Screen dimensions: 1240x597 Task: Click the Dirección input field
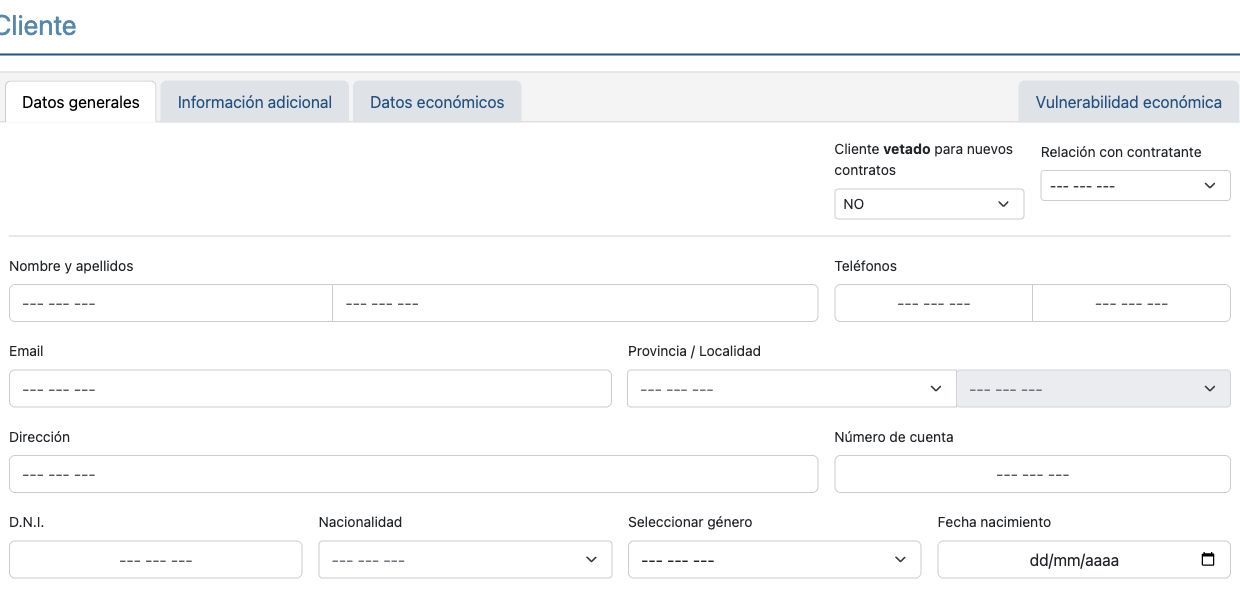pyautogui.click(x=413, y=474)
